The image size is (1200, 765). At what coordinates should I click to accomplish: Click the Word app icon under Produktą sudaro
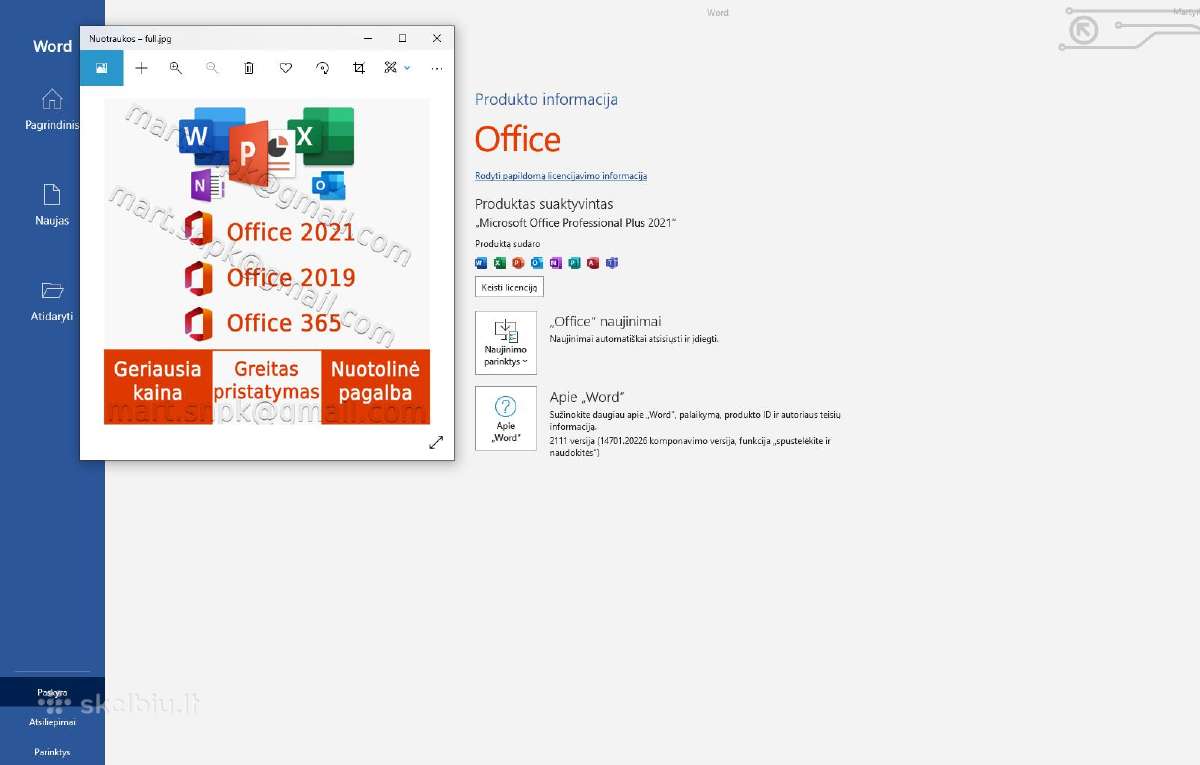pos(481,263)
